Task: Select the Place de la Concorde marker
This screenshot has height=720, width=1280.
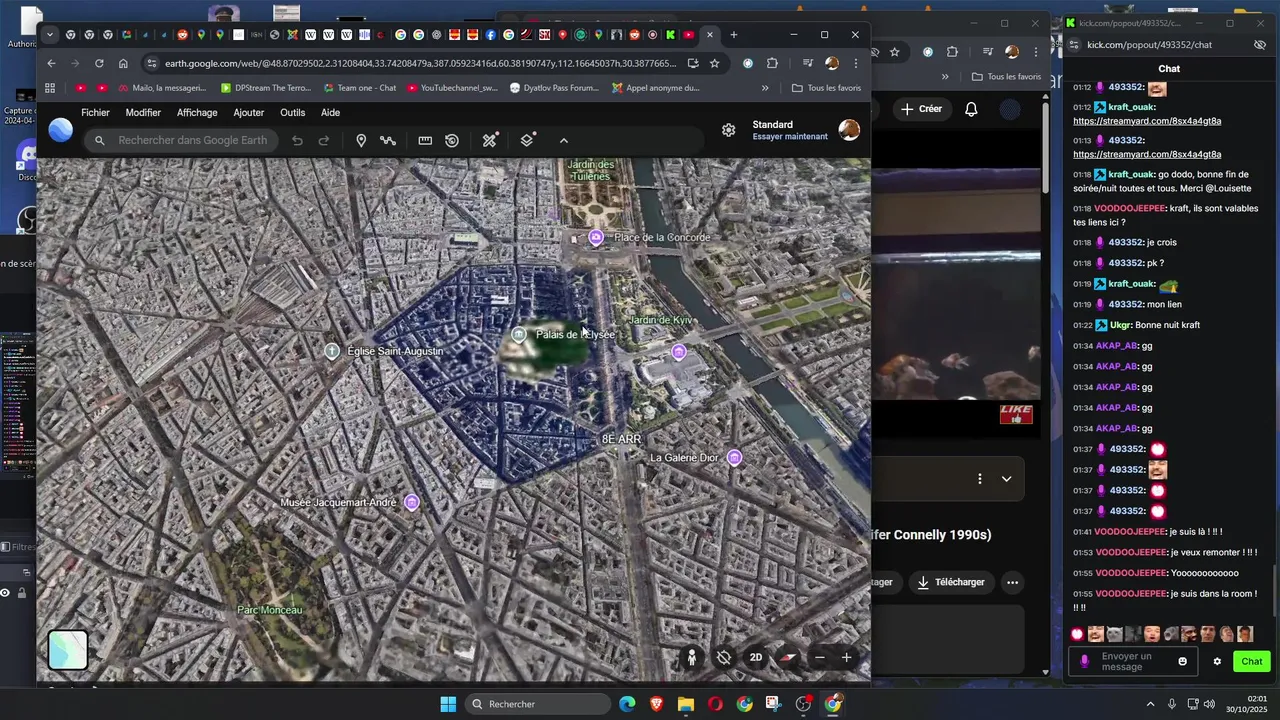Action: [x=596, y=237]
